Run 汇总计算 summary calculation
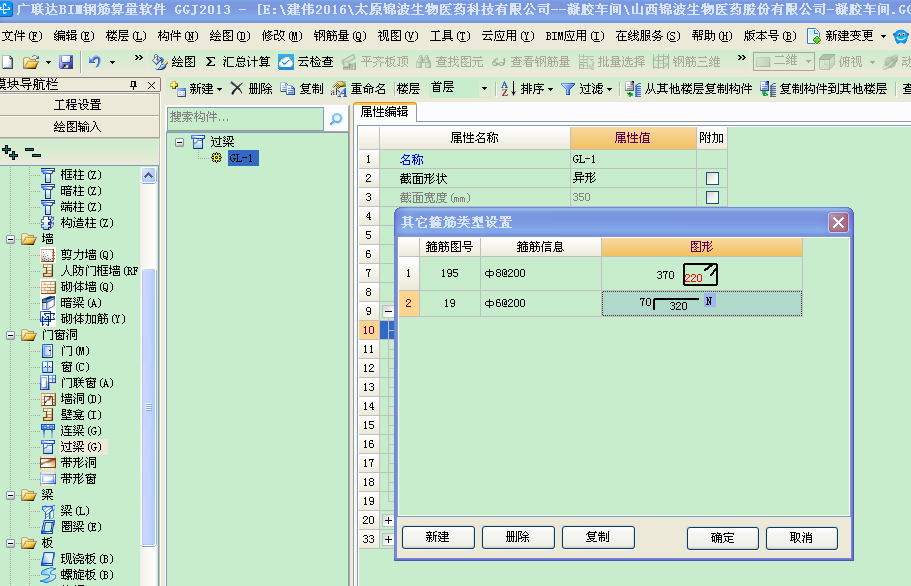The height and width of the screenshot is (586, 911). [x=238, y=62]
